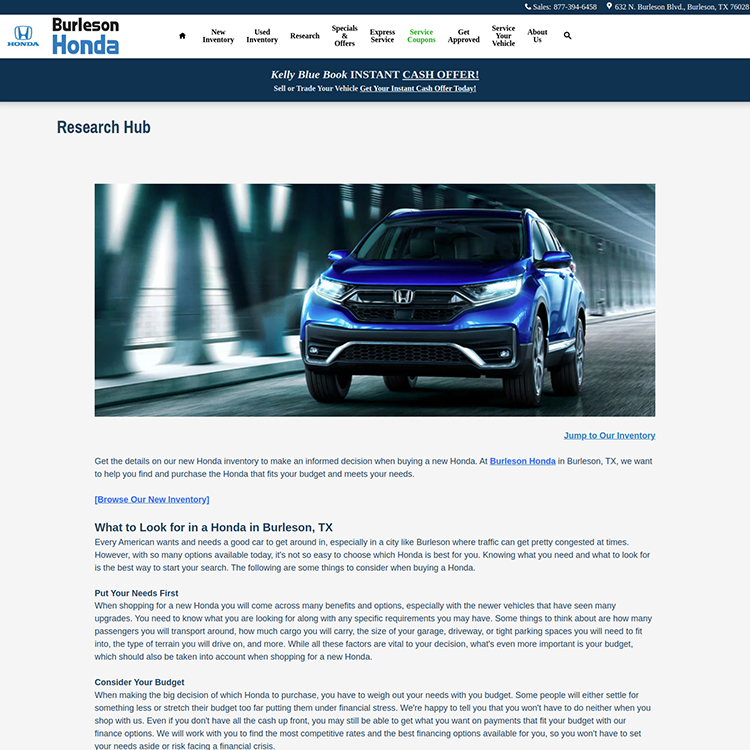This screenshot has height=750, width=750.
Task: Call the Sales: 877-394-6458 number link
Action: tap(565, 7)
